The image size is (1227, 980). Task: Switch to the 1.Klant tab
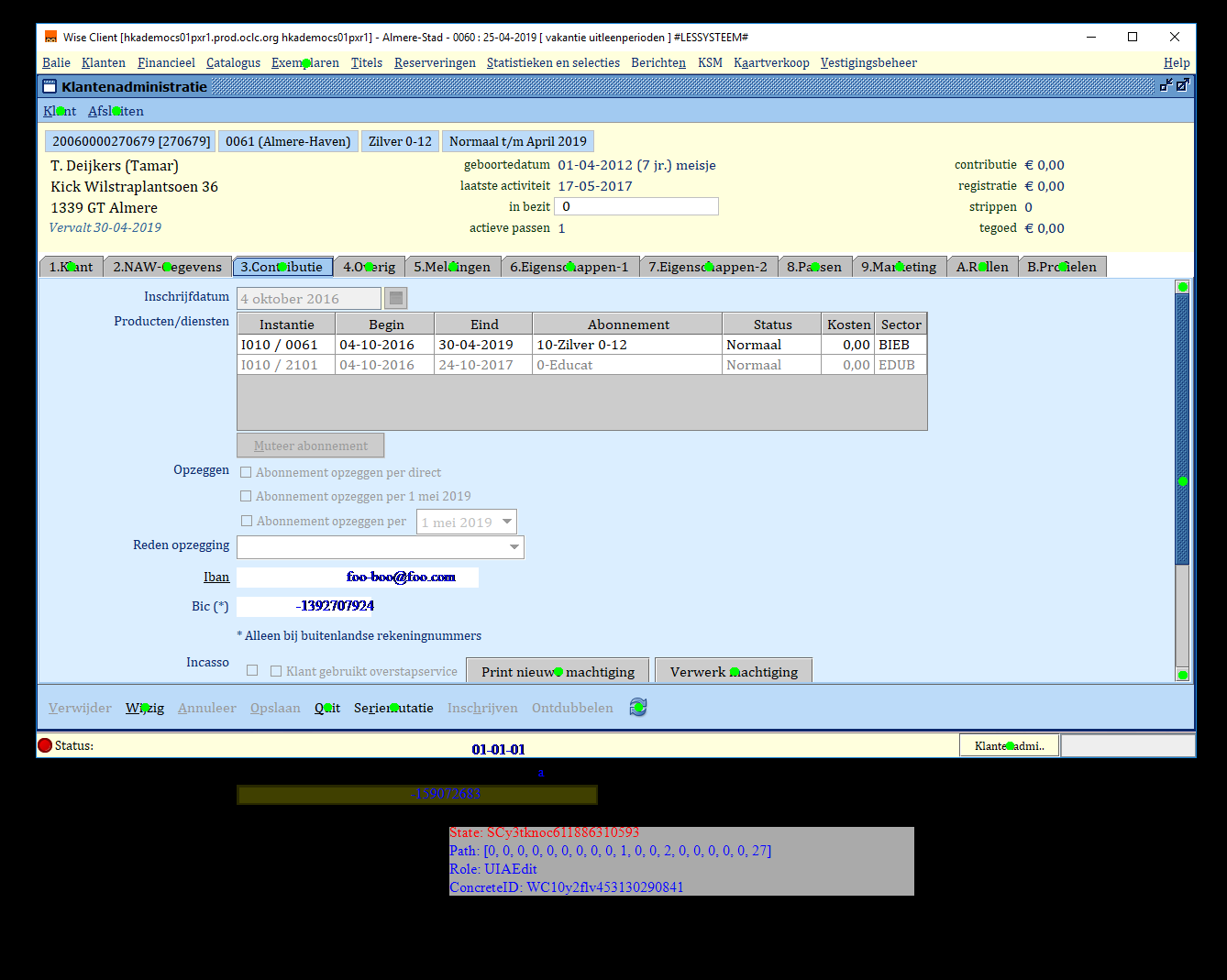tap(71, 267)
